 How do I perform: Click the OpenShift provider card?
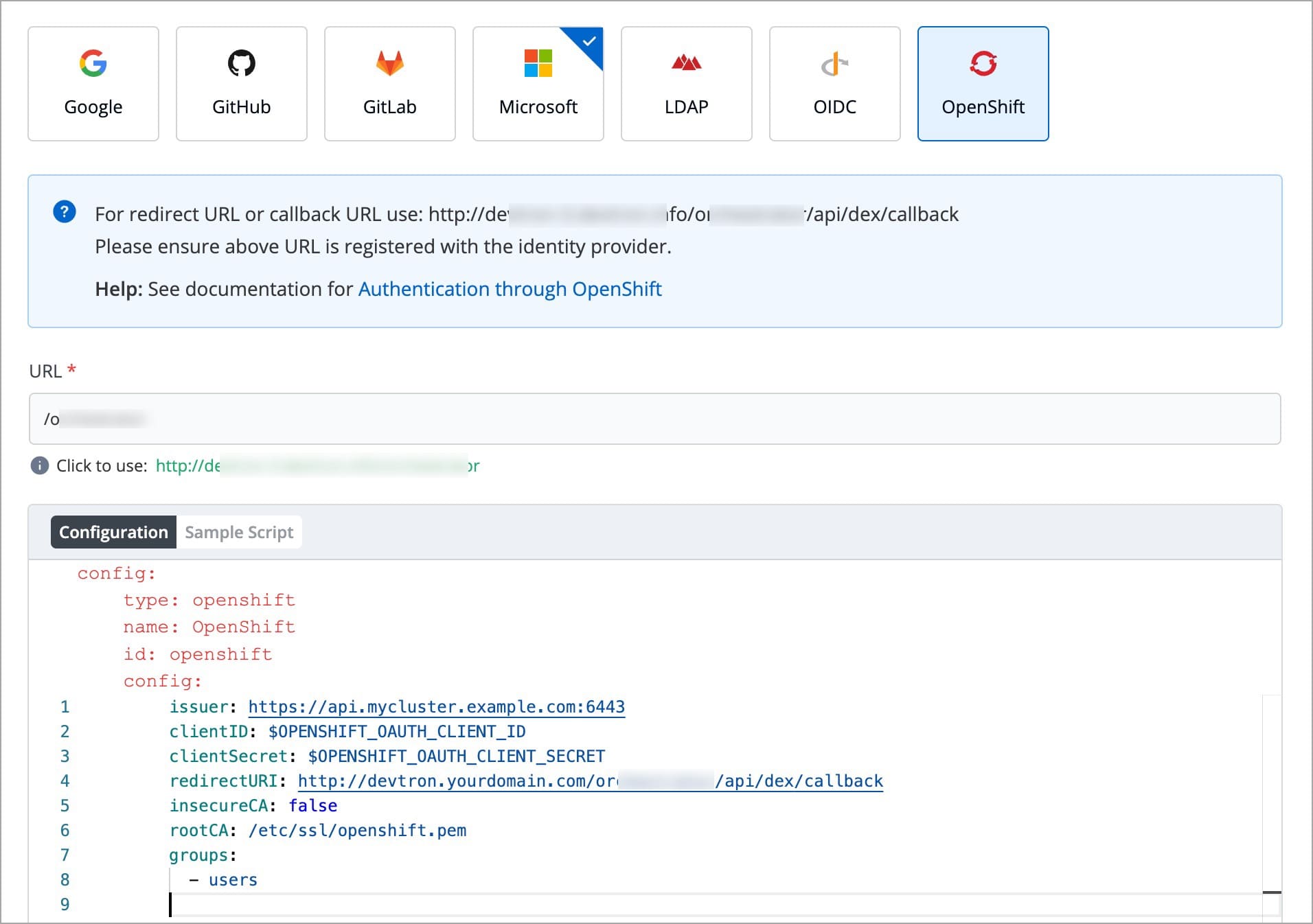click(x=983, y=84)
